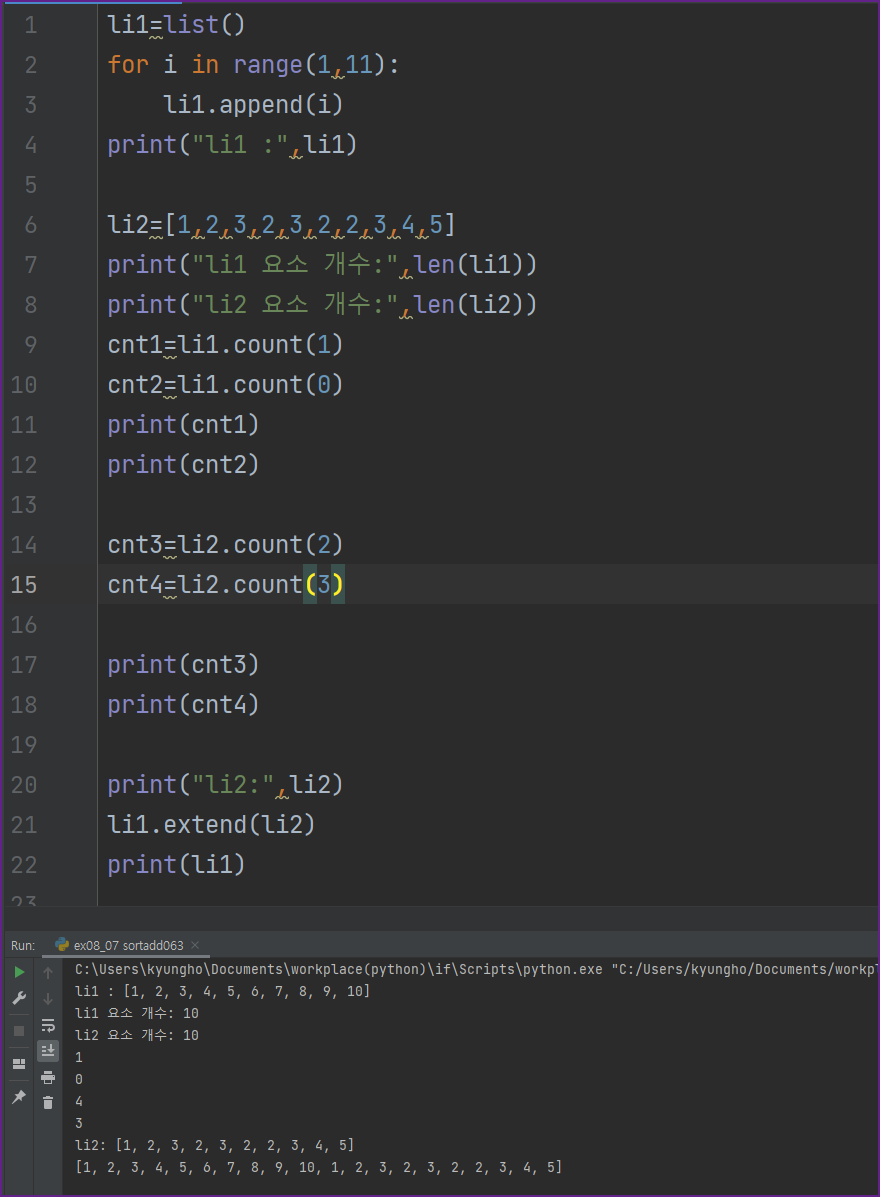Click console output line showing 4
The height and width of the screenshot is (1197, 880).
pos(79,1102)
